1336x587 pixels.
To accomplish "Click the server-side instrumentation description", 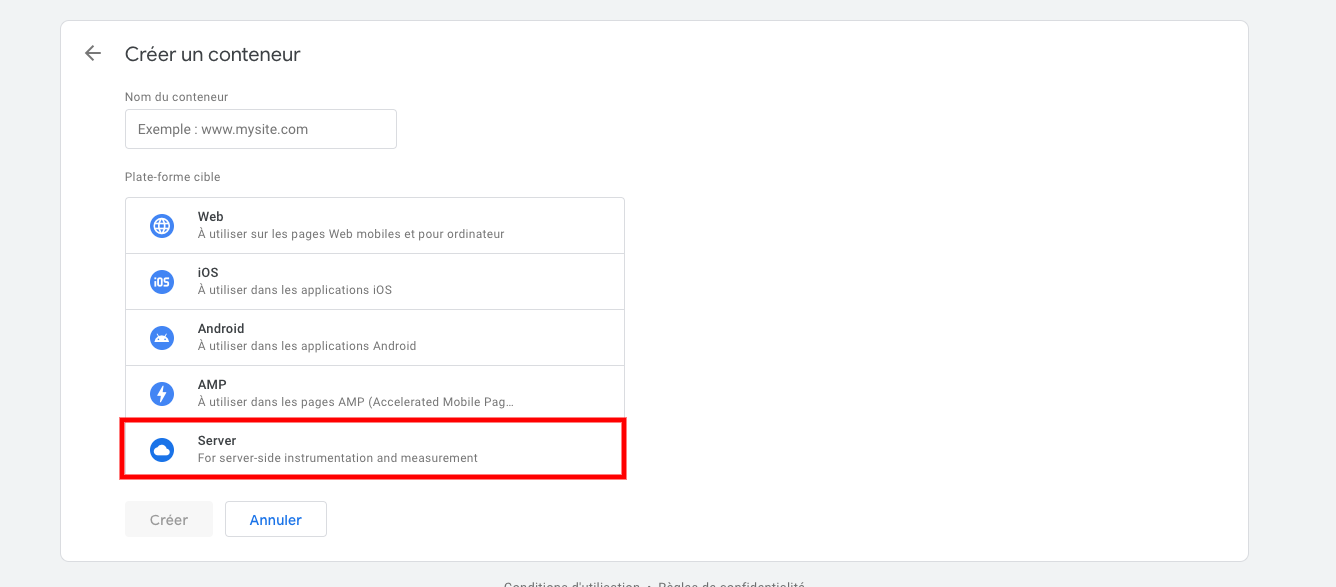I will tap(338, 458).
